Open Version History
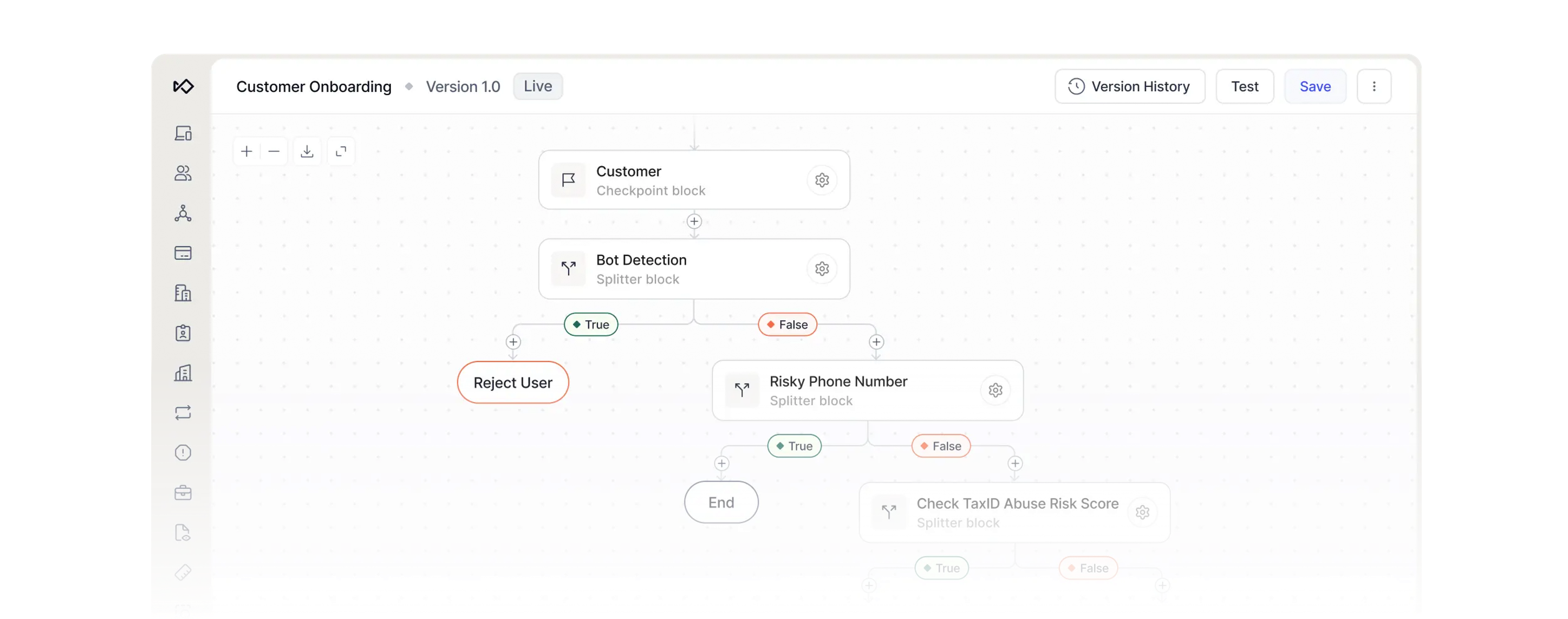 tap(1130, 86)
